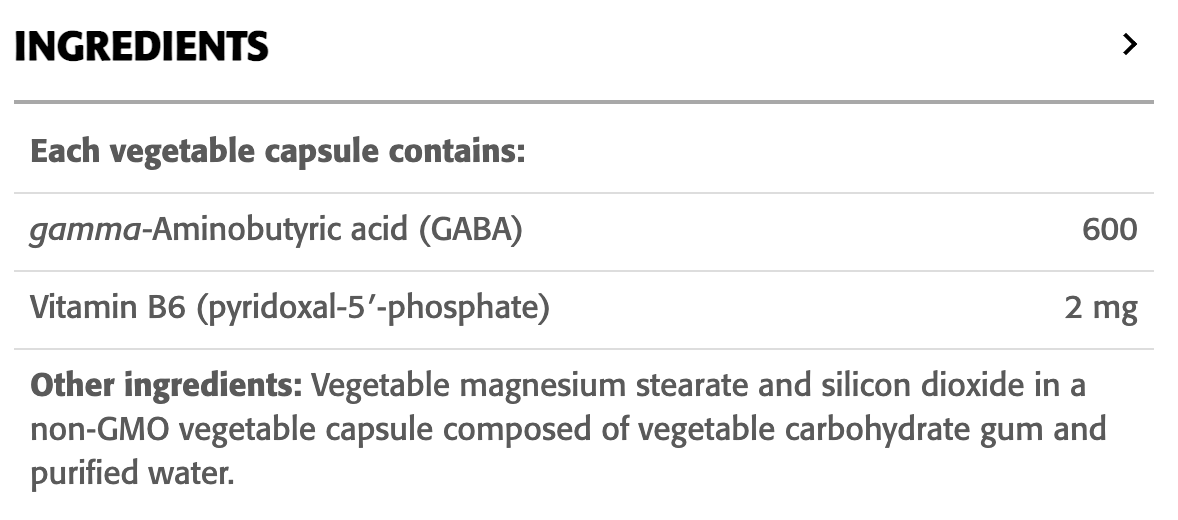Click the 'purified water.' text
The height and width of the screenshot is (520, 1178).
coord(132,473)
